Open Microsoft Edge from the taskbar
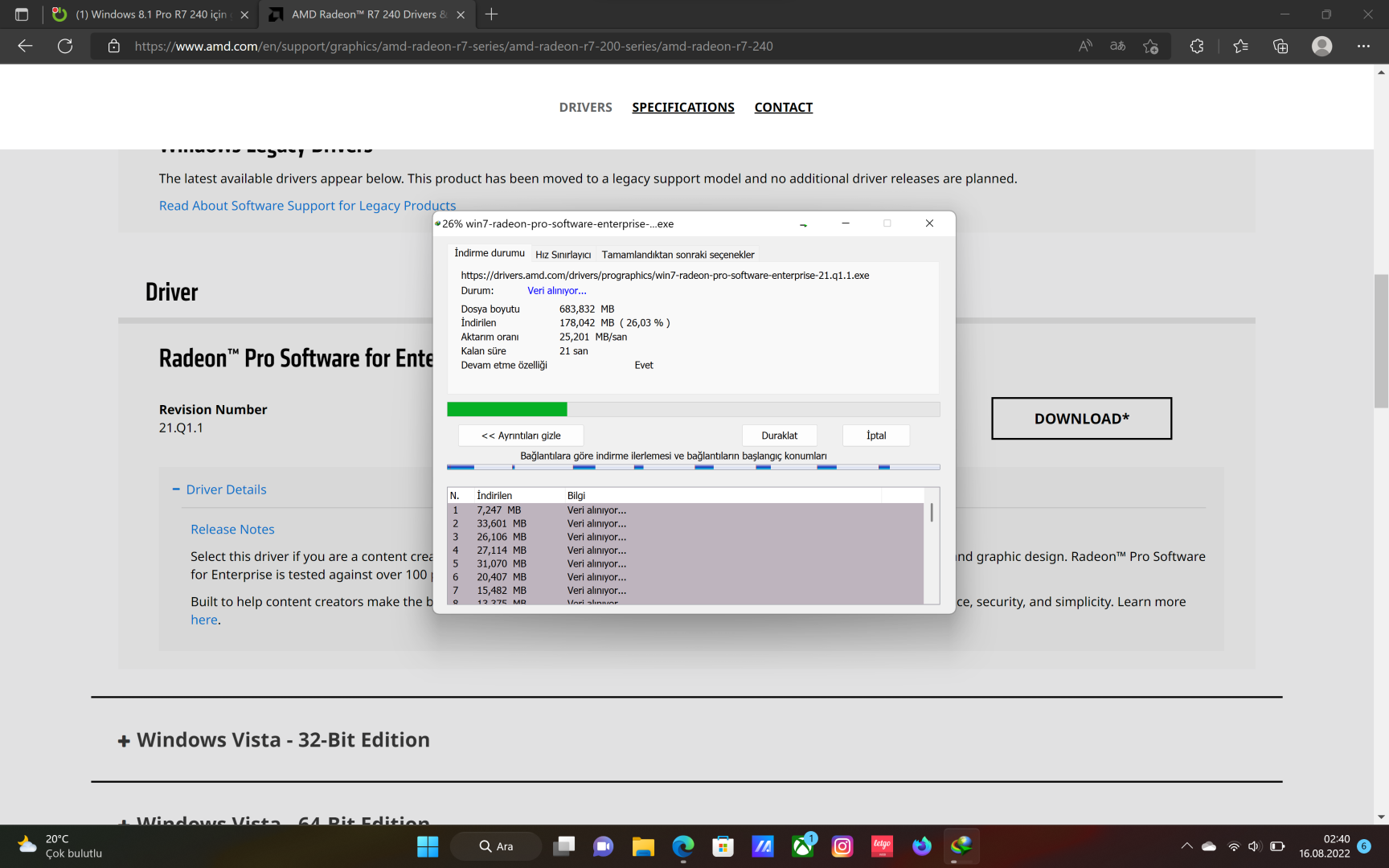This screenshot has width=1389, height=868. (x=683, y=846)
